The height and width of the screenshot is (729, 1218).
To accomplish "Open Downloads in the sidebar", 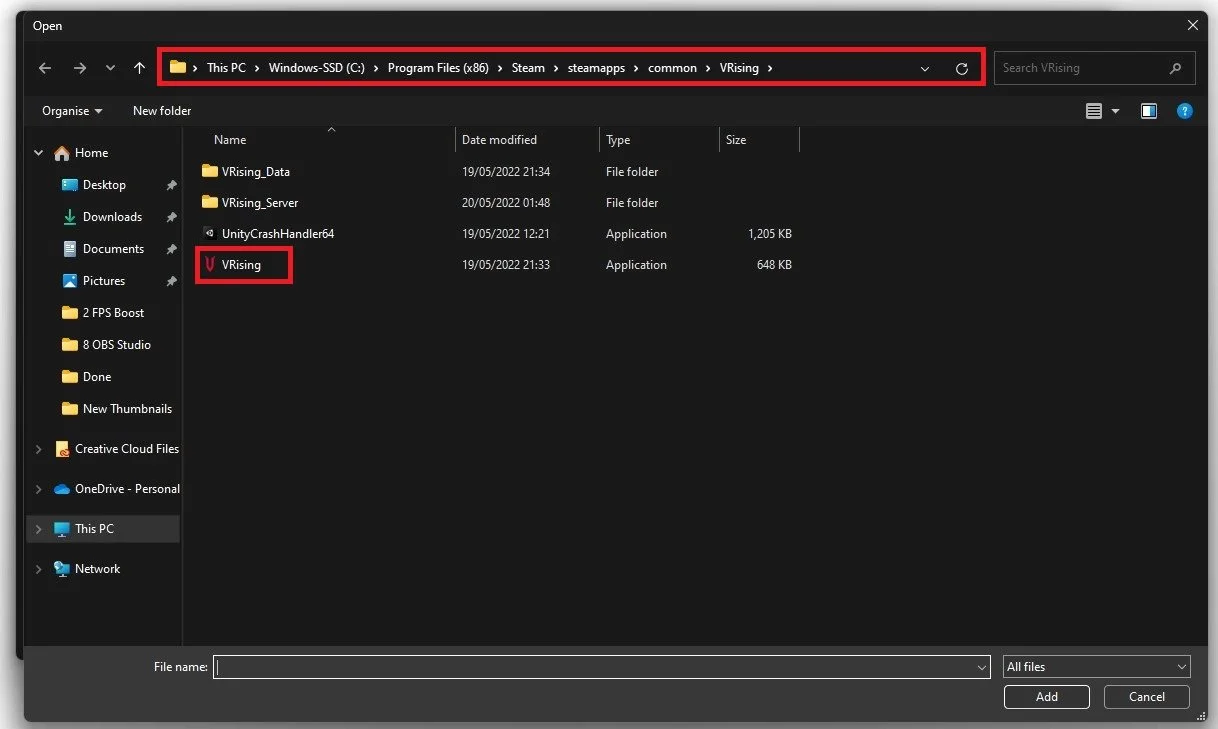I will tap(112, 217).
